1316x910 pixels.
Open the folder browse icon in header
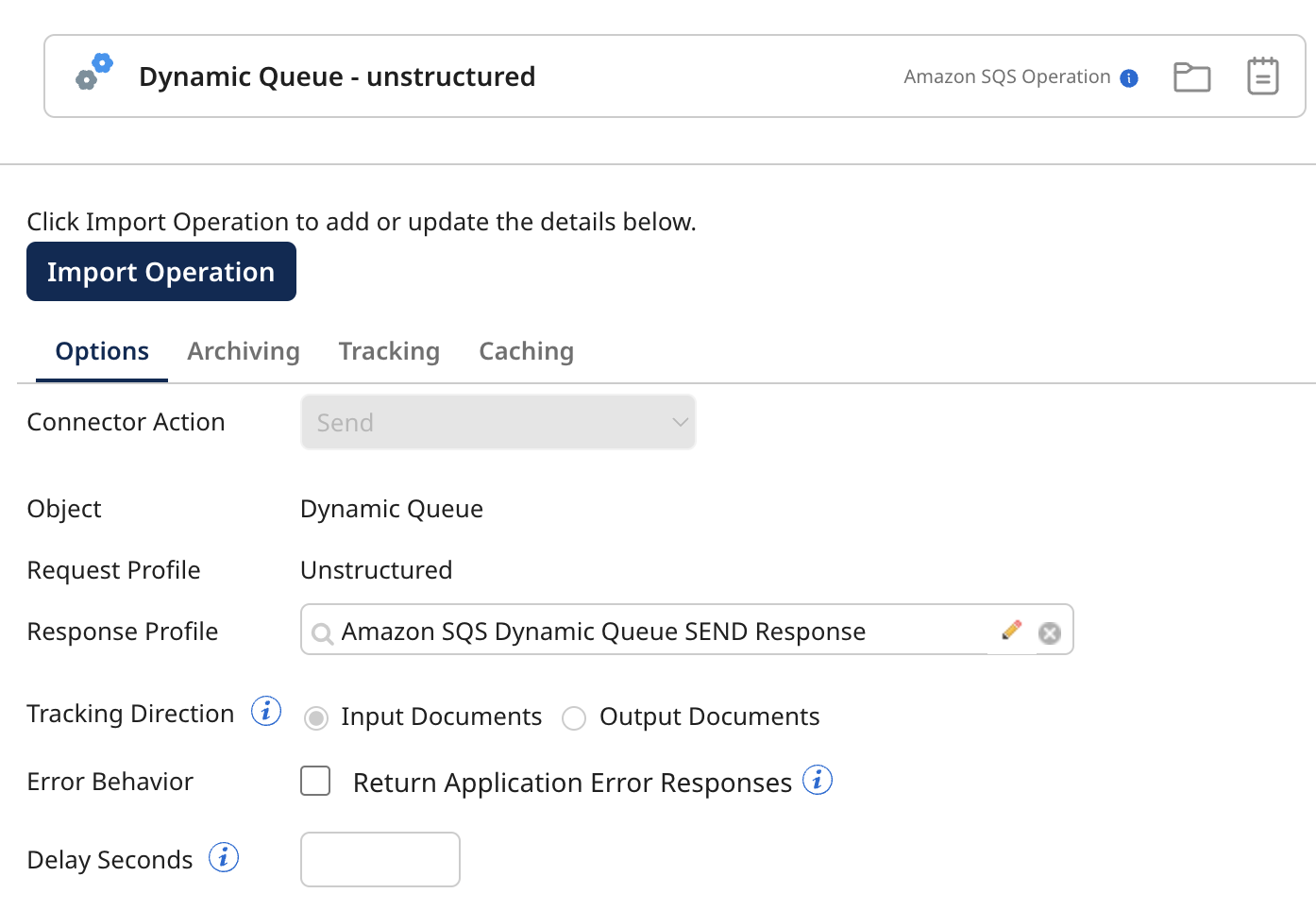[1191, 76]
